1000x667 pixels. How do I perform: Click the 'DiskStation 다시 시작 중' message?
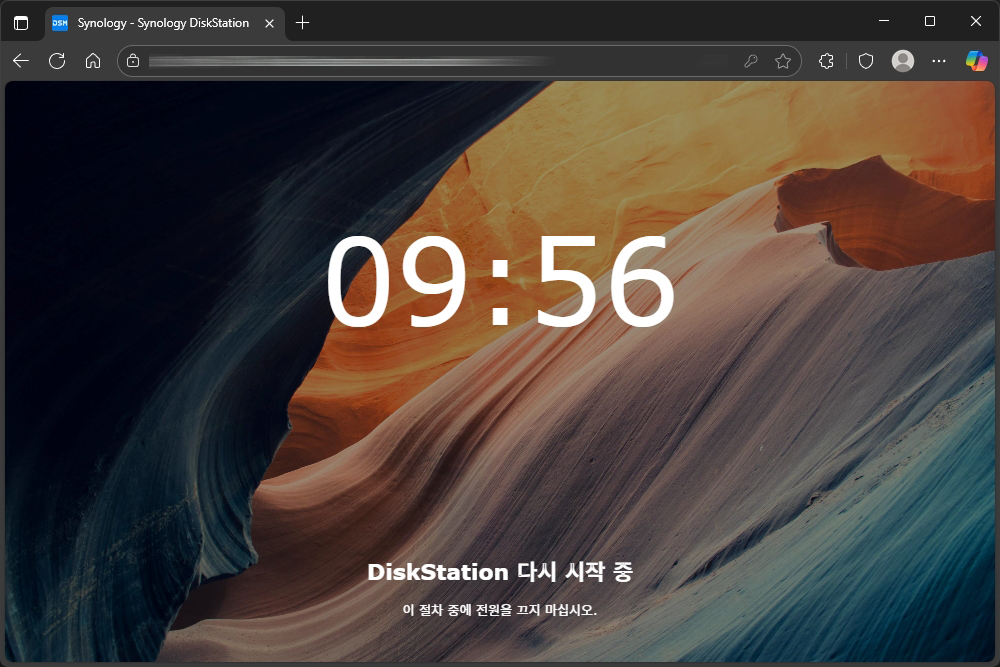pyautogui.click(x=500, y=571)
